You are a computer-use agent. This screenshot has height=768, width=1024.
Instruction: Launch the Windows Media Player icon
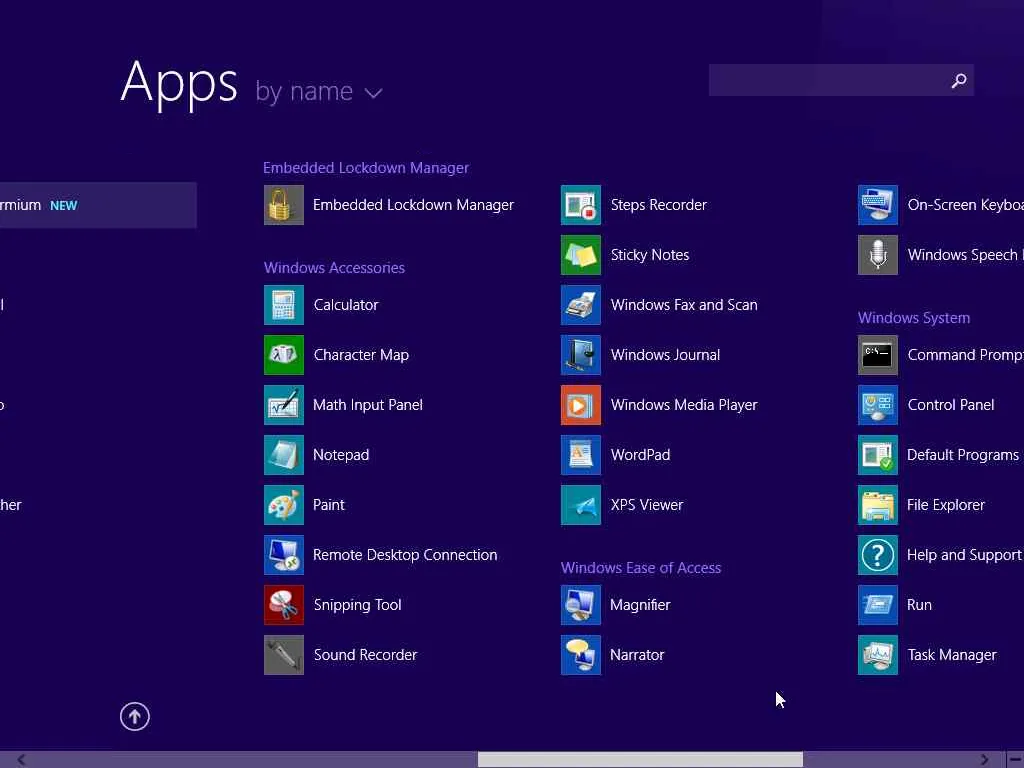(581, 405)
